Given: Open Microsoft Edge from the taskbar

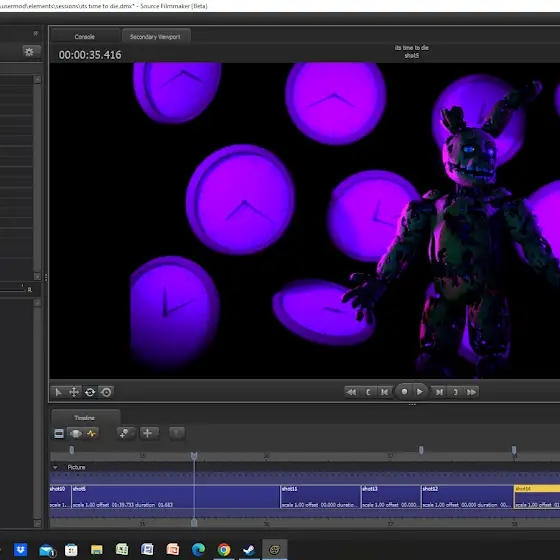Looking at the screenshot, I should [x=198, y=550].
